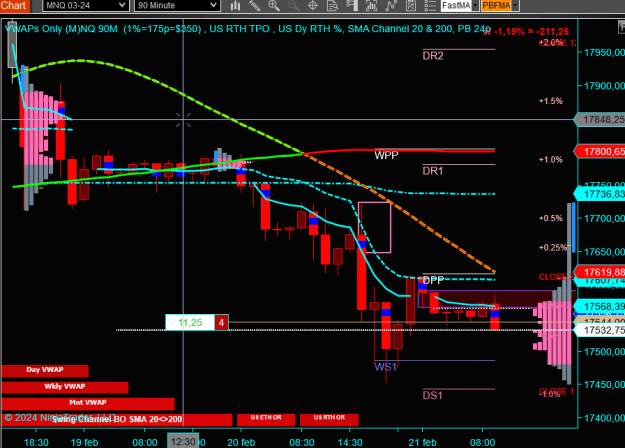The height and width of the screenshot is (448, 625).
Task: Open the bar type chart style icon
Action: (x=235, y=5)
